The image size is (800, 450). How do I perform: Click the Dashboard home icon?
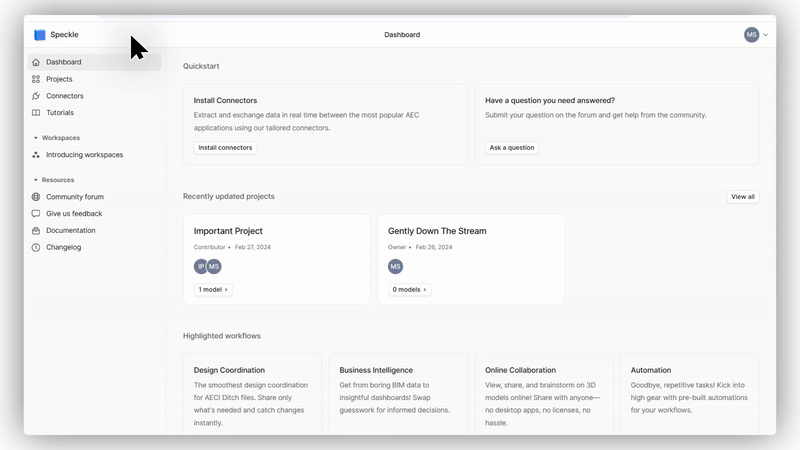[36, 62]
